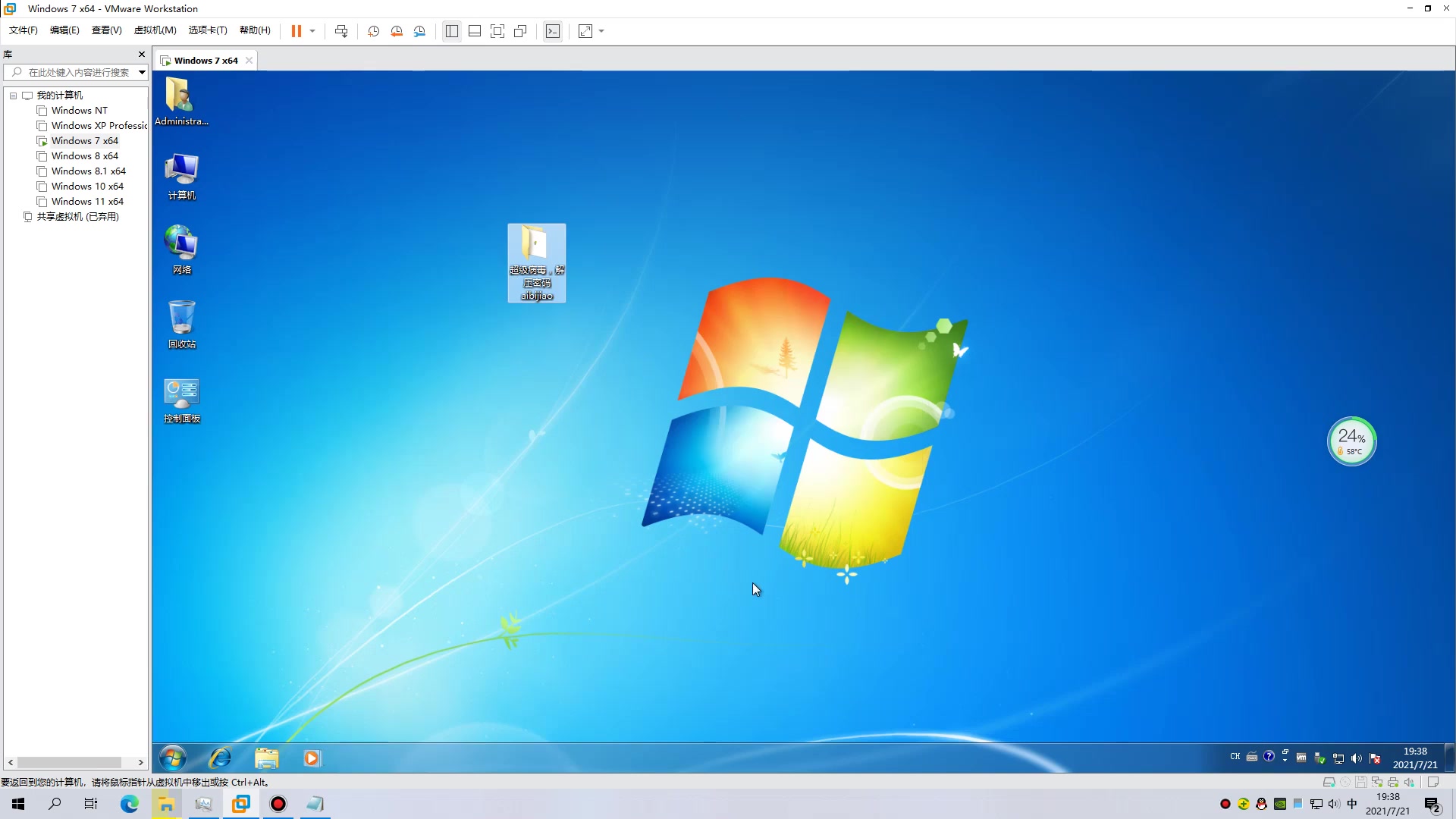The height and width of the screenshot is (819, 1456).
Task: Open the 查看(V) menu
Action: (x=106, y=30)
